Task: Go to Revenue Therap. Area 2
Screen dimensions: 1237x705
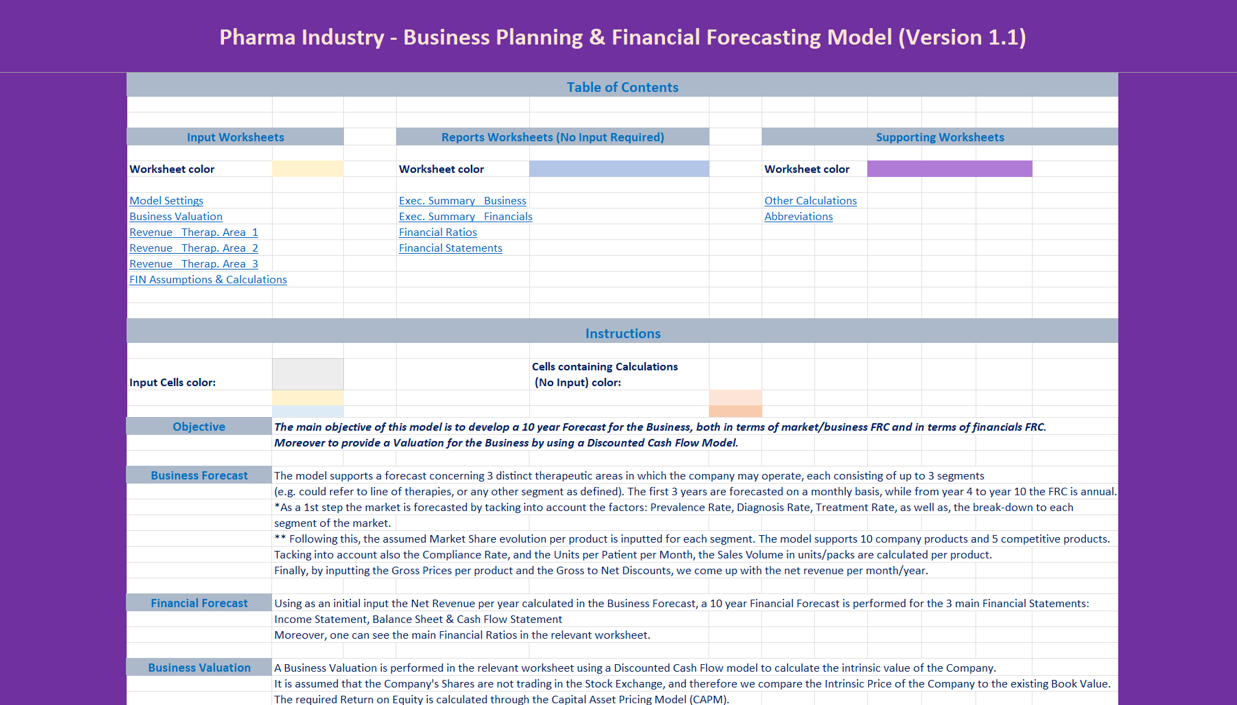Action: click(193, 248)
